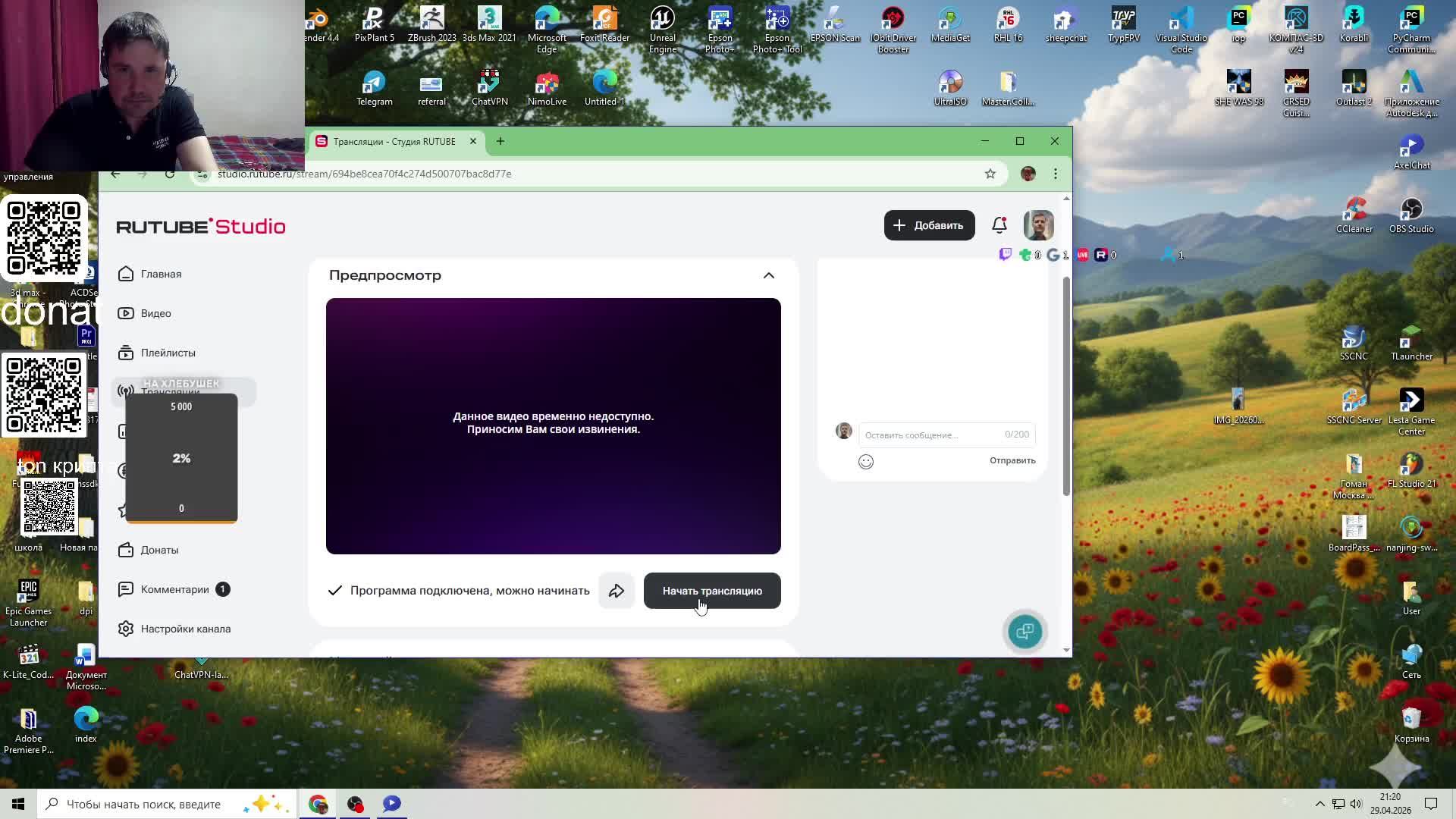Show hidden system tray icons
The width and height of the screenshot is (1456, 819).
pos(1319,804)
